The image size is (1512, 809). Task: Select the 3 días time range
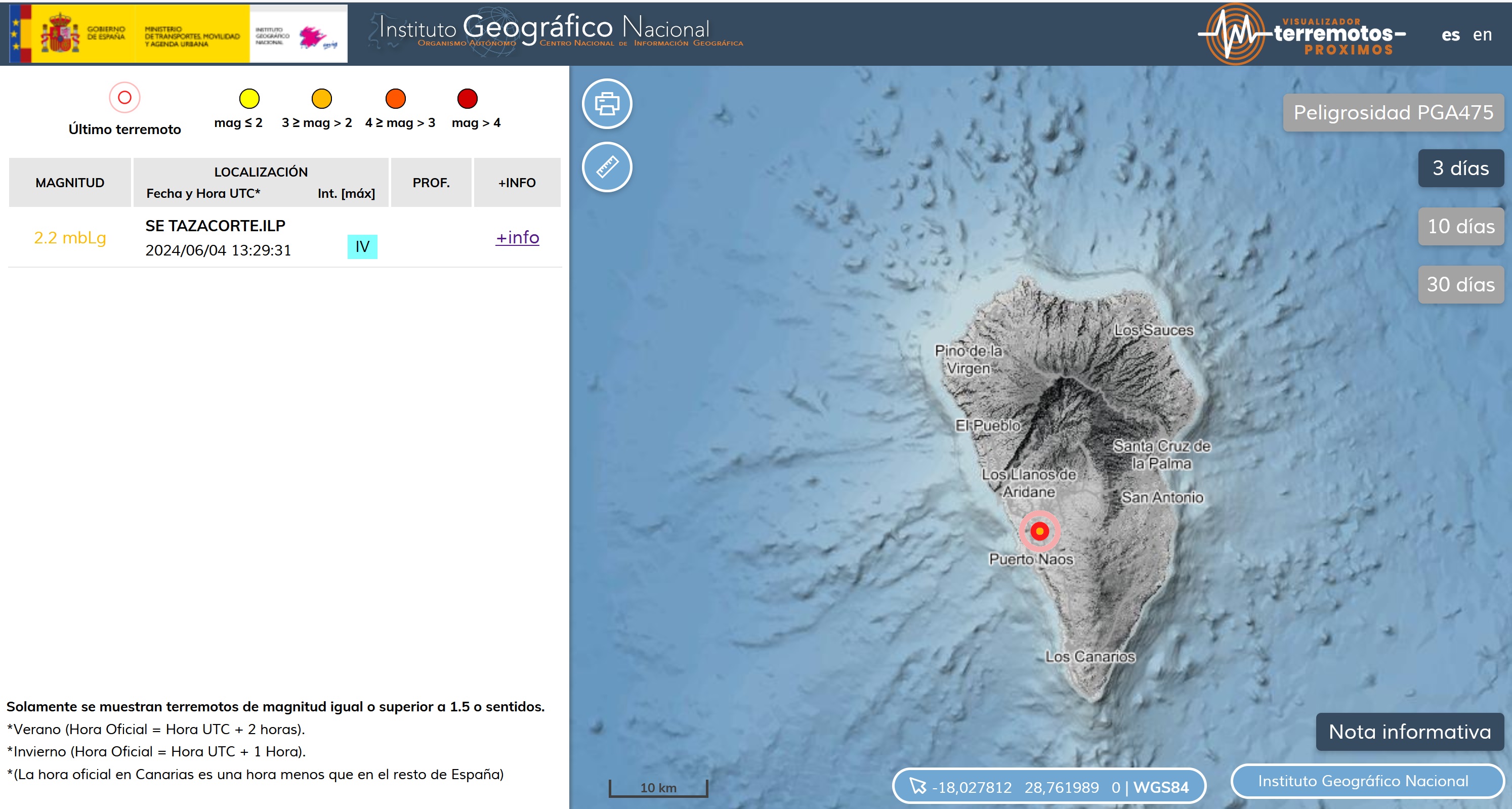1460,168
